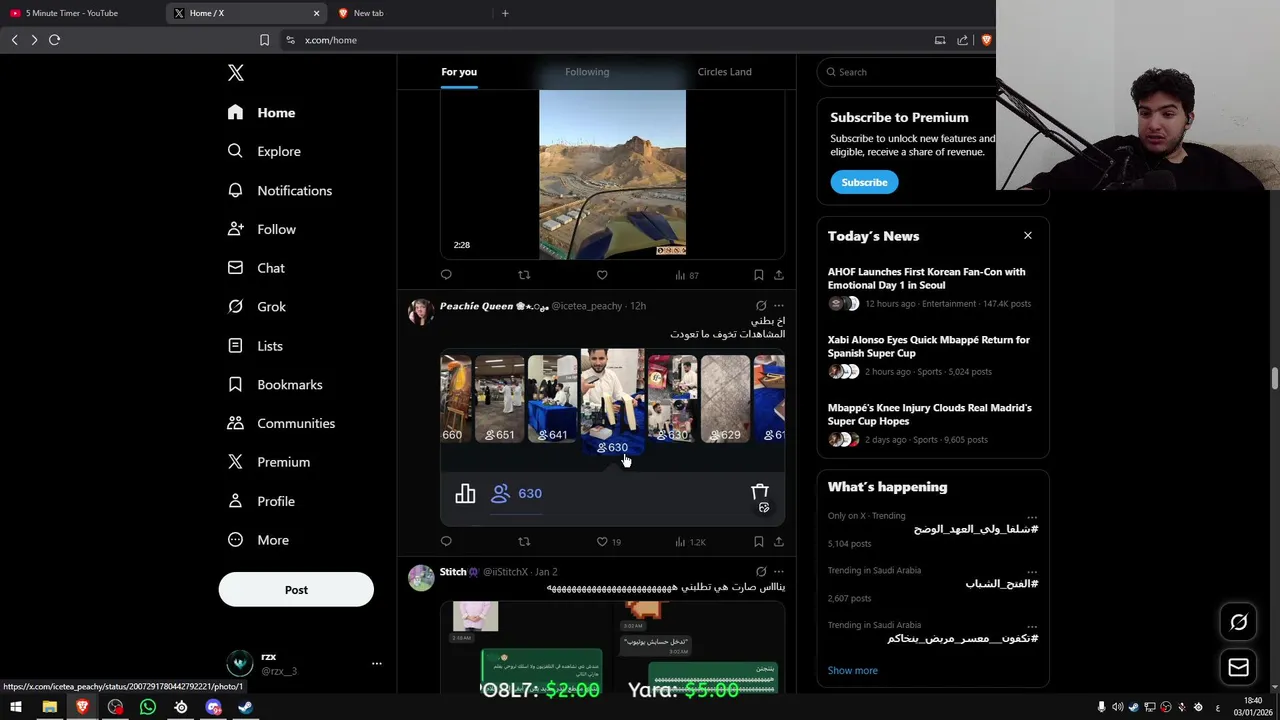Play the desert mountain video
Viewport: 1280px width, 720px height.
click(x=612, y=174)
